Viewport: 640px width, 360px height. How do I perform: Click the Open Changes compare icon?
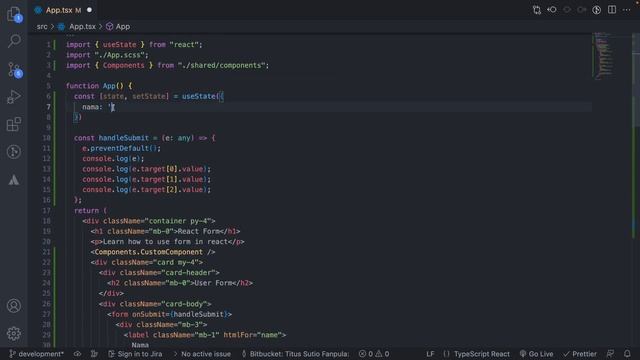click(537, 10)
